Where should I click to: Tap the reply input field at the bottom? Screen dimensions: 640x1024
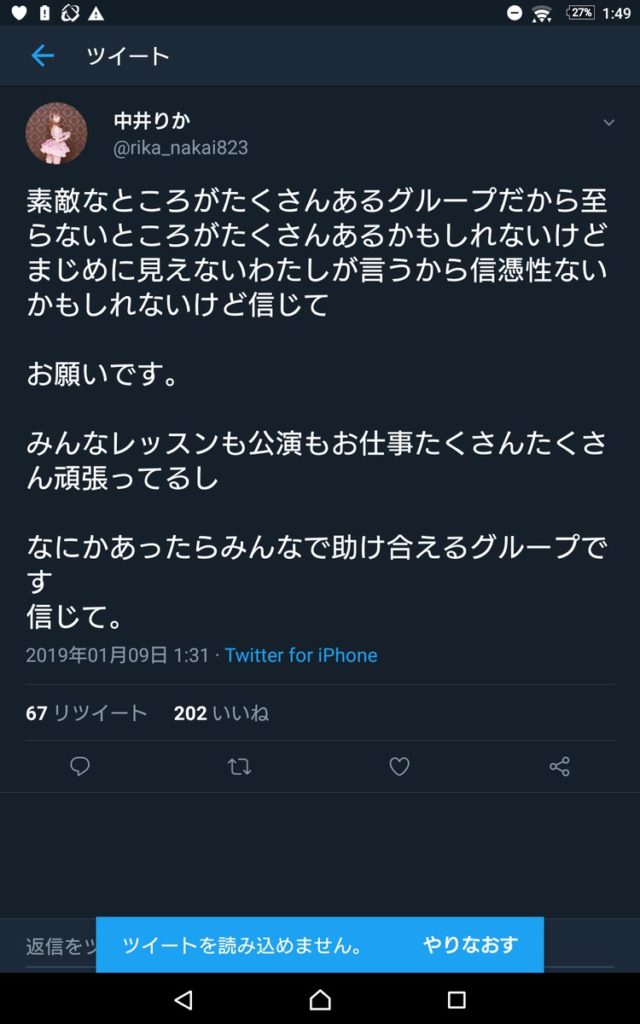(50, 944)
